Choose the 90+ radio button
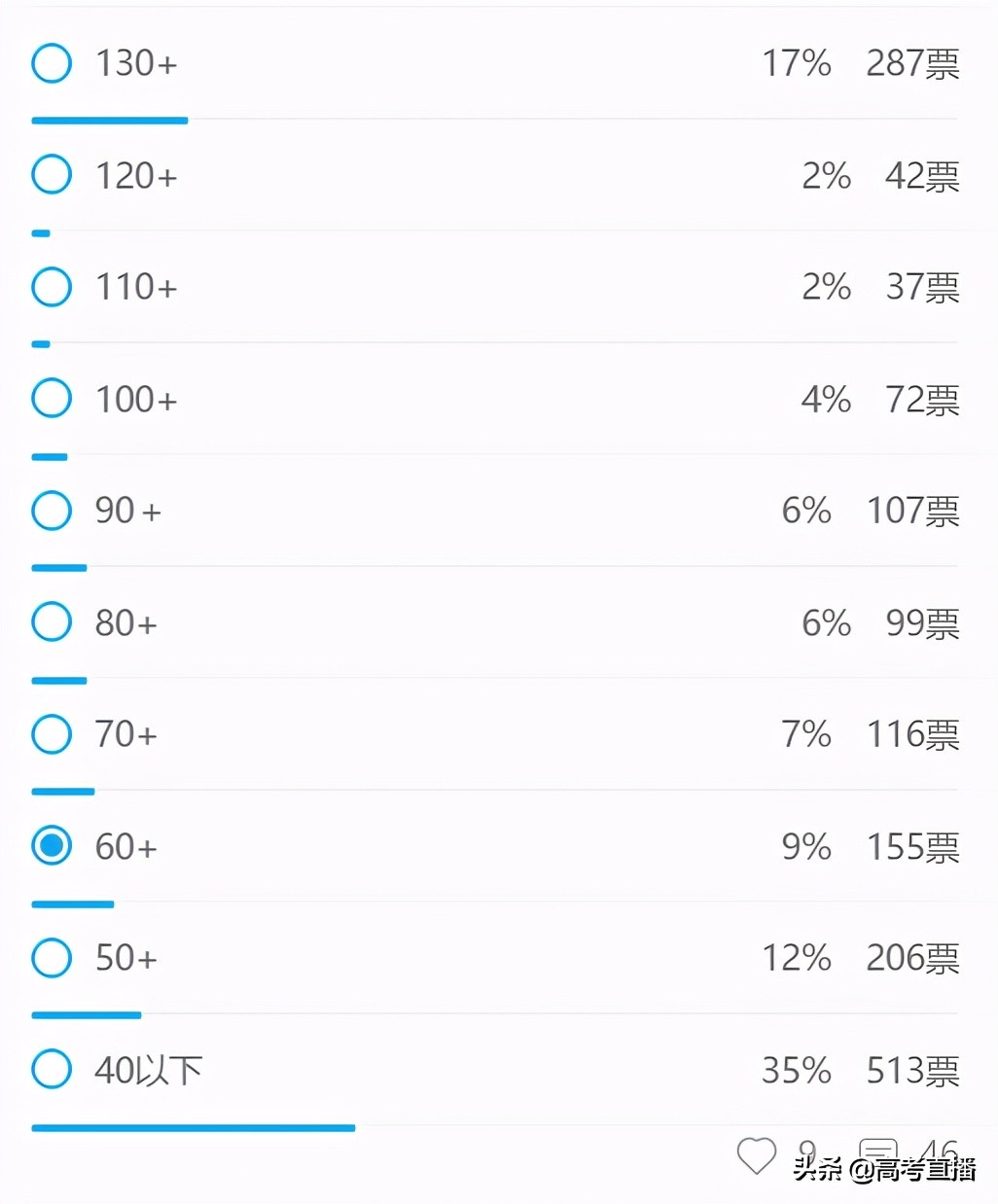This screenshot has height=1204, width=998. click(52, 511)
